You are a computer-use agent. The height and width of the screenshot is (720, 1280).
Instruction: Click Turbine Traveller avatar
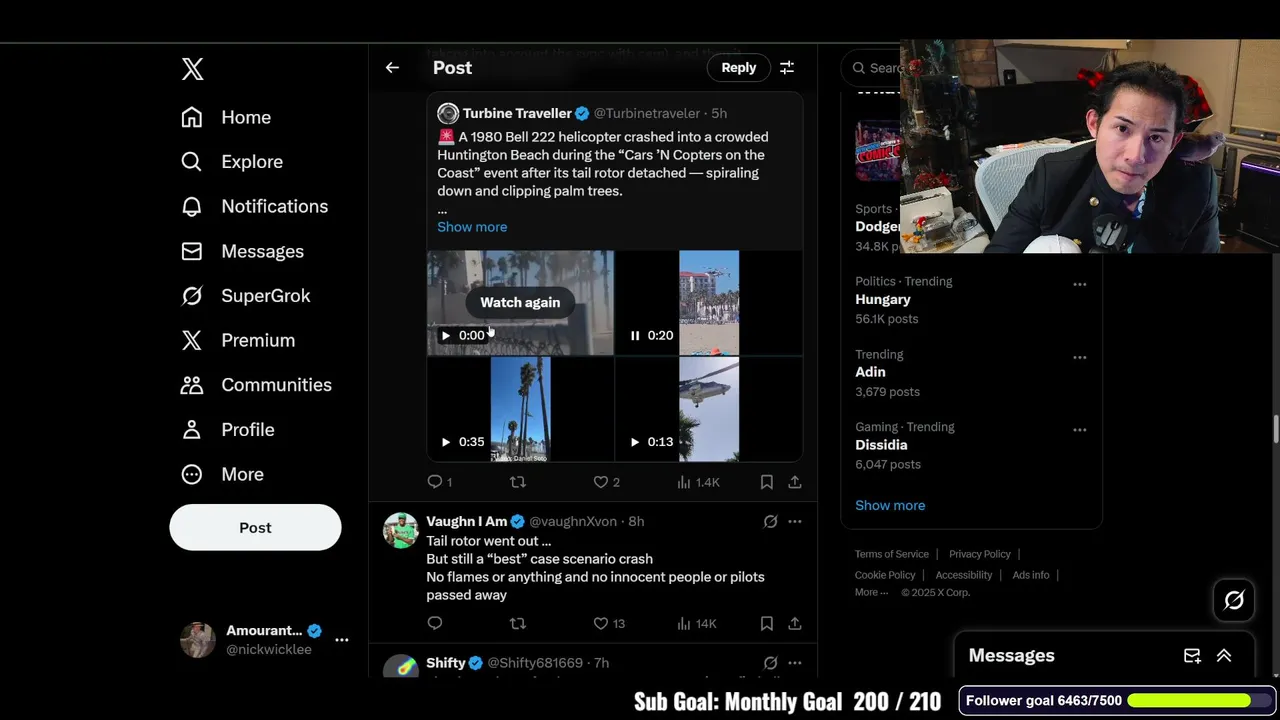[x=448, y=113]
